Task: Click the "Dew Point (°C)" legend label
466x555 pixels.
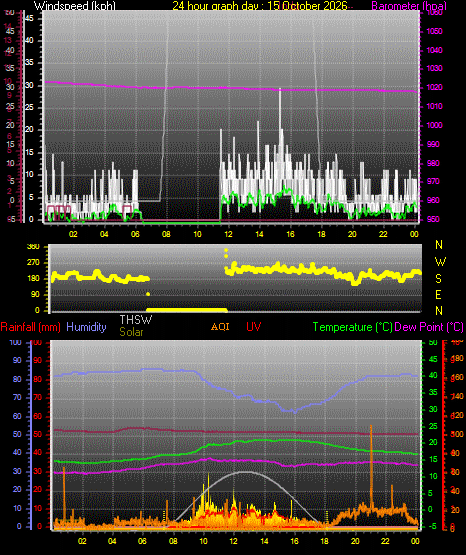Action: 429,327
